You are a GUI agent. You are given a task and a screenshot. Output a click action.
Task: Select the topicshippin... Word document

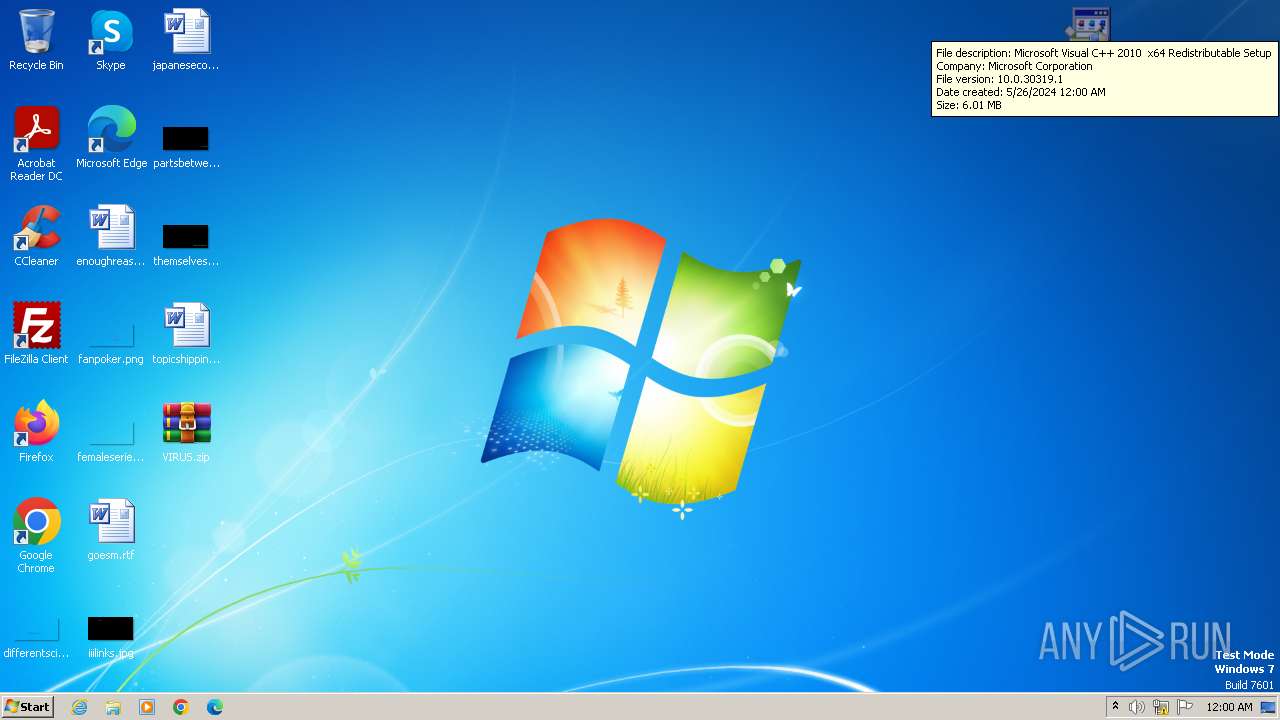186,334
